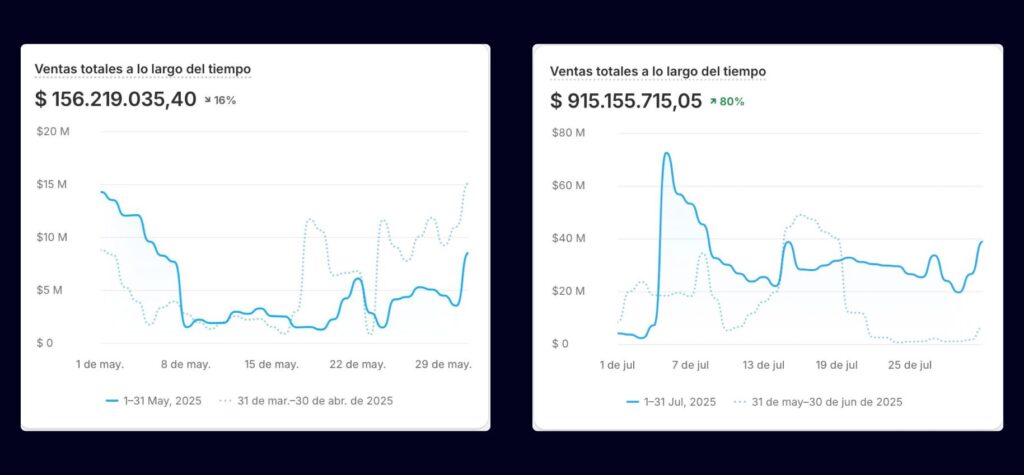Screen dimensions: 1024x475
Task: Click the "19 de jul" date axis label
Action: [836, 364]
